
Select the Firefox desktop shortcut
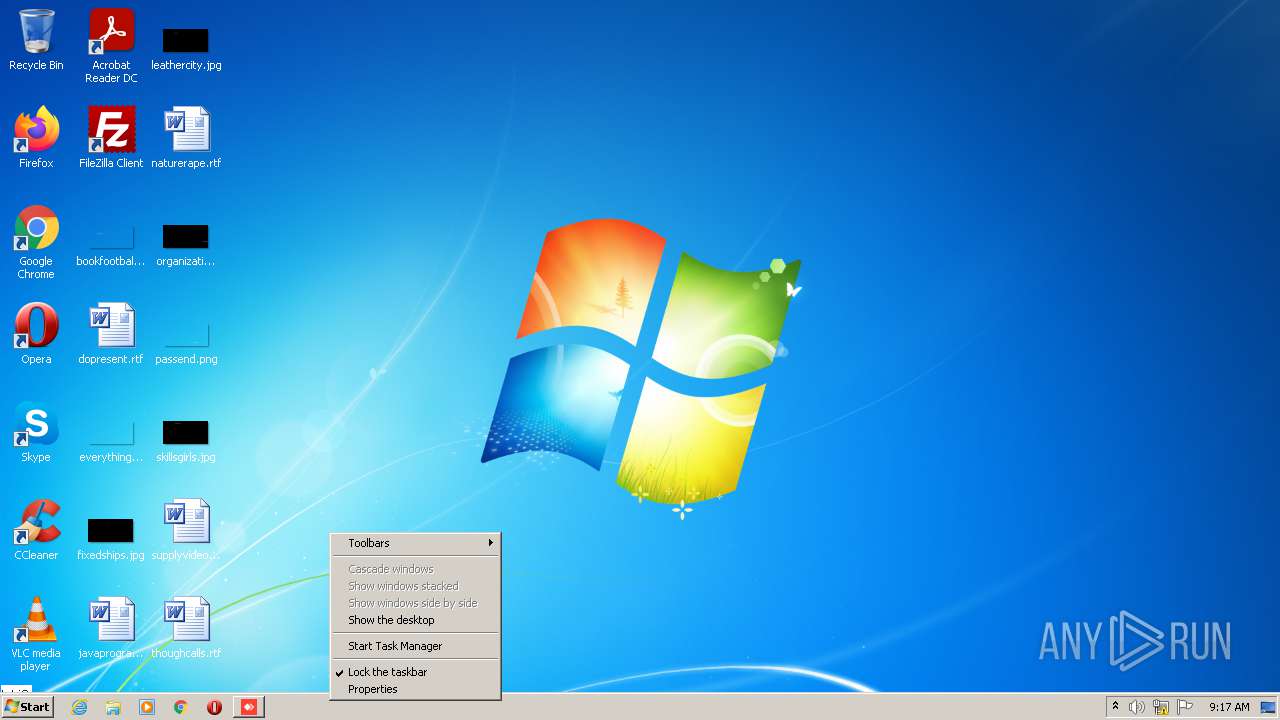coord(36,138)
